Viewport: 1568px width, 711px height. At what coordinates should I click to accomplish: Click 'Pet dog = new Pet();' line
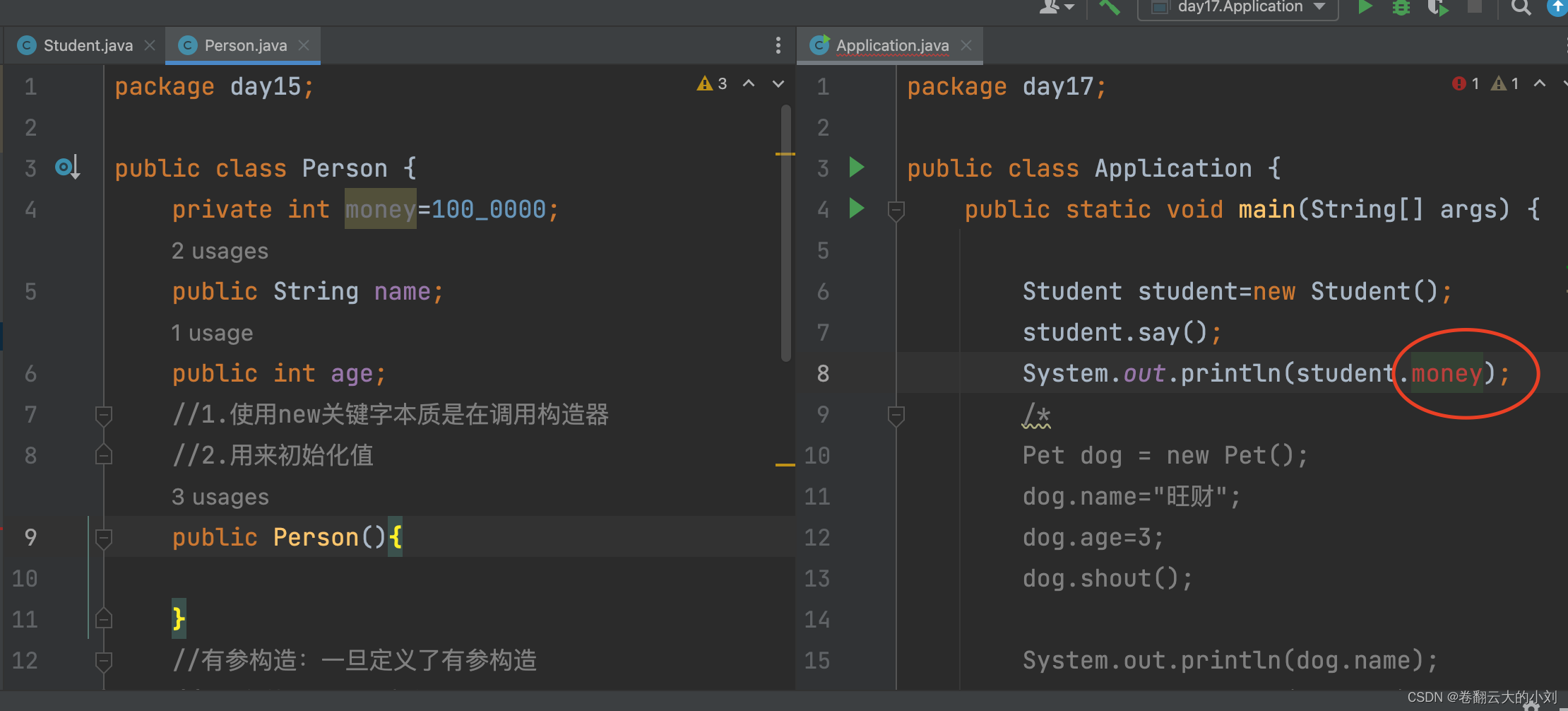(1165, 455)
